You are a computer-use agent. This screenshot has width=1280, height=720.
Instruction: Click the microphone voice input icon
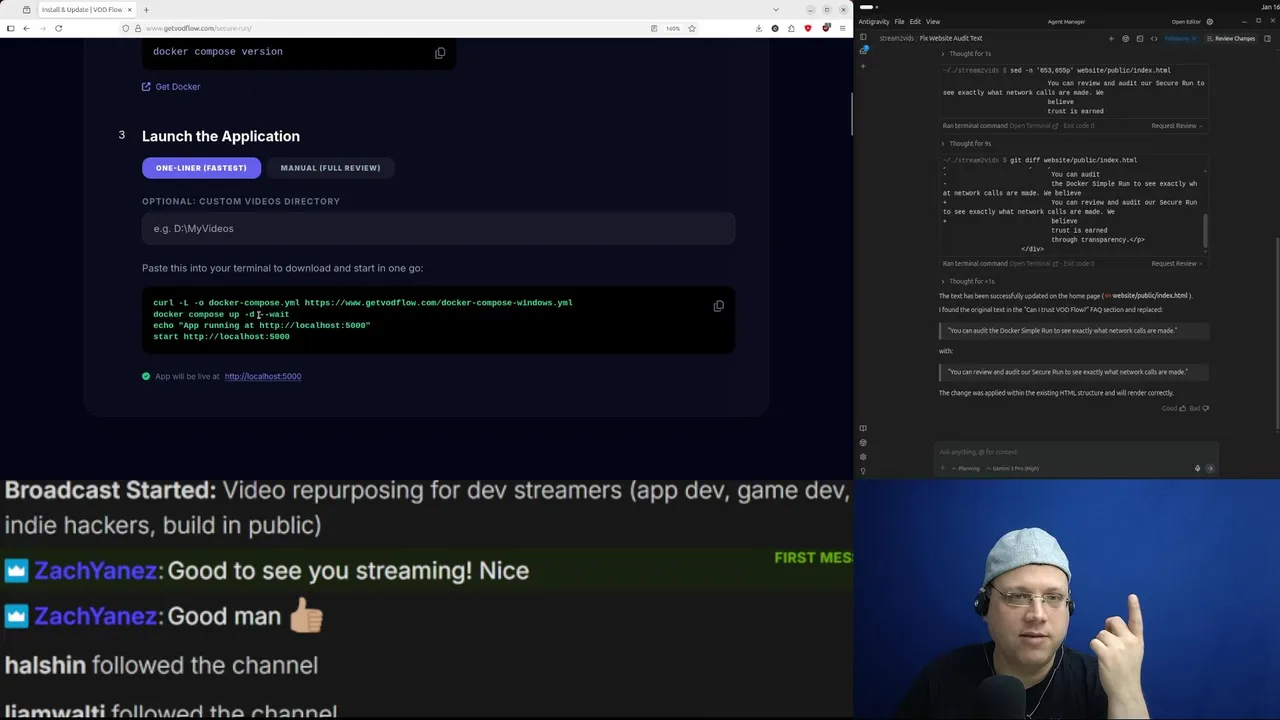[x=1197, y=468]
